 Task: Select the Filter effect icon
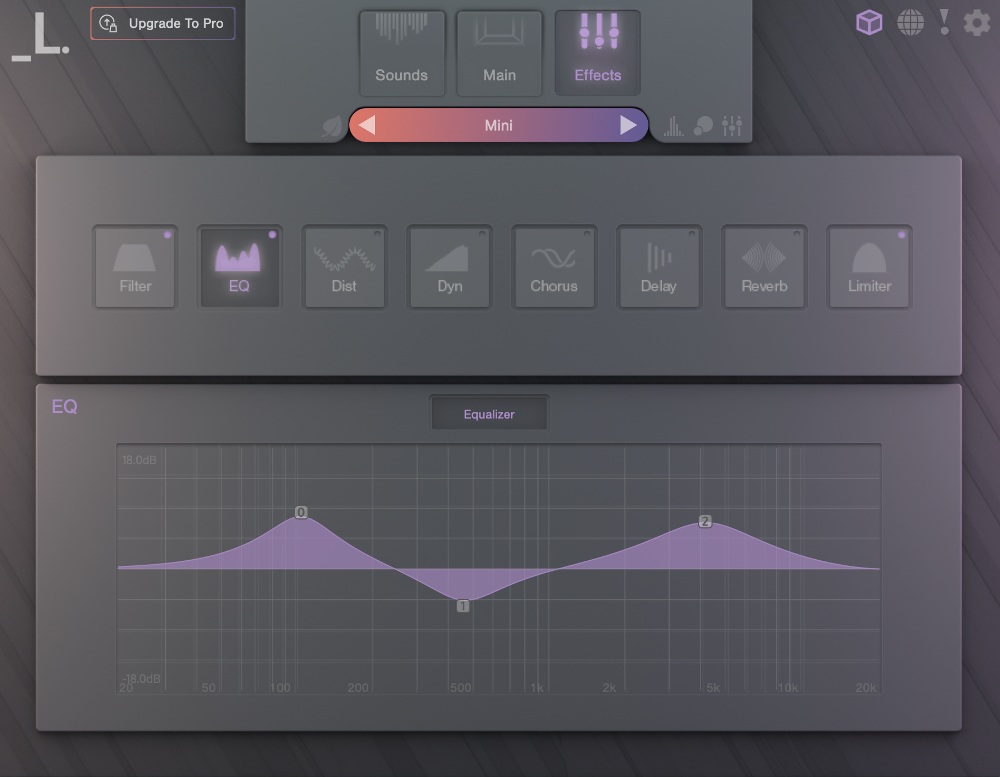pos(134,266)
